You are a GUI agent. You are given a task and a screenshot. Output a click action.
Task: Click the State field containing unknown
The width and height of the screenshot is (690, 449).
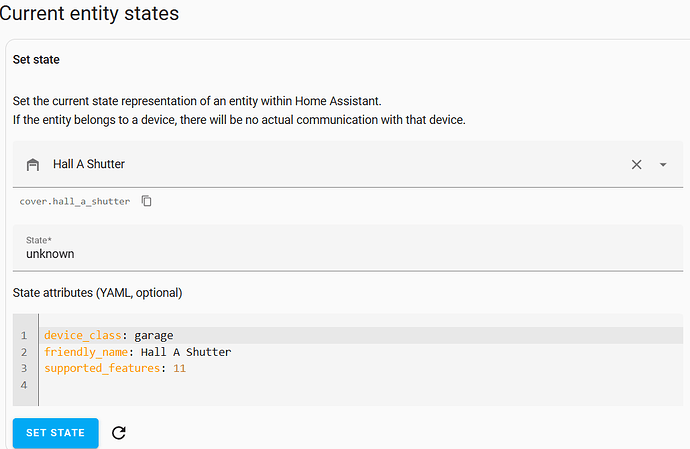click(x=348, y=248)
